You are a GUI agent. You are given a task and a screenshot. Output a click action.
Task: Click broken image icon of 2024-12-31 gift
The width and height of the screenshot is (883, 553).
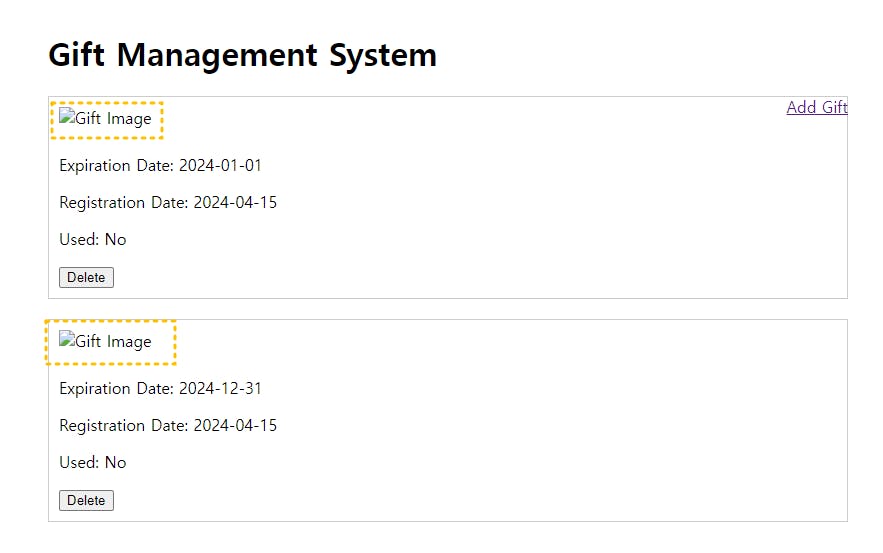click(x=67, y=340)
